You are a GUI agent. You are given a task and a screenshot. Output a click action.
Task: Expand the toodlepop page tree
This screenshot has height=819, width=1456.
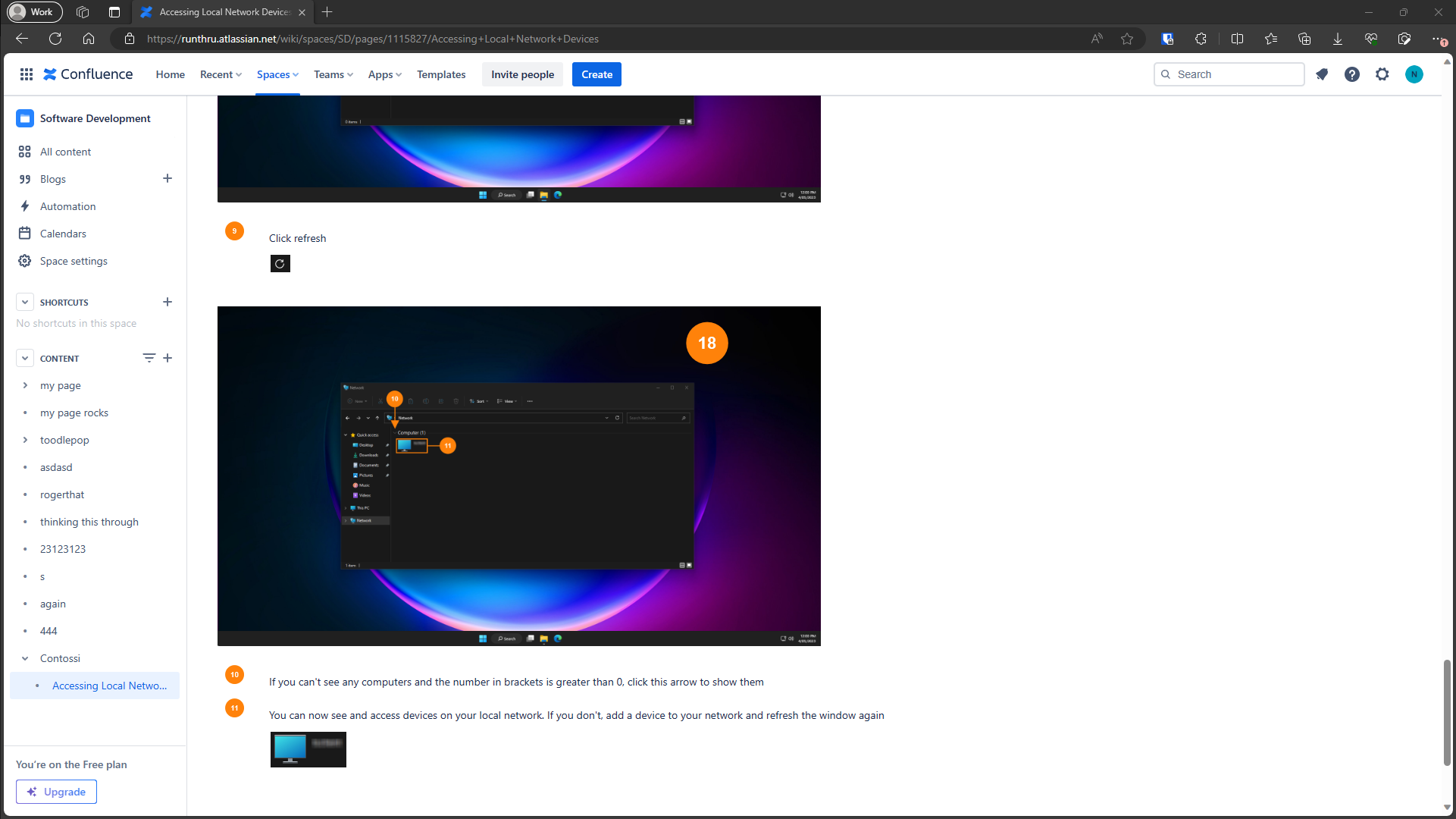pos(25,440)
